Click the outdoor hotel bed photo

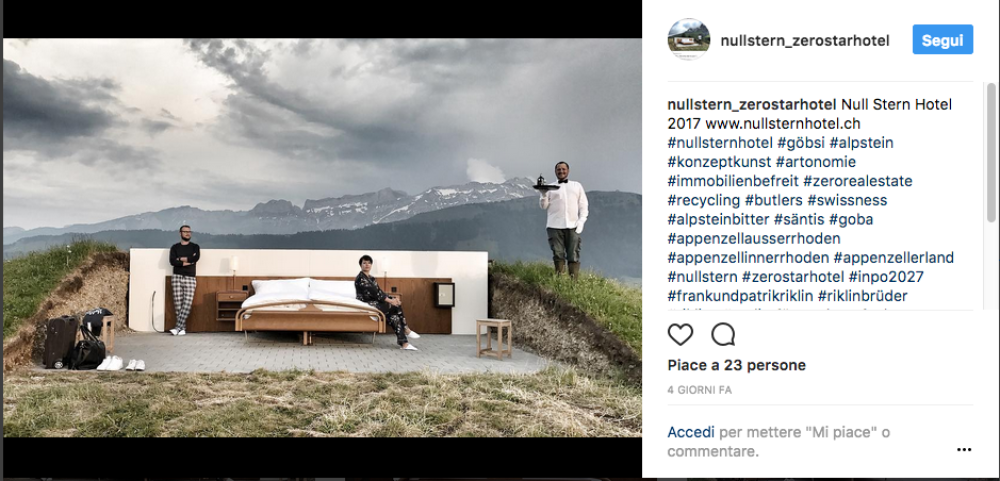(x=323, y=237)
